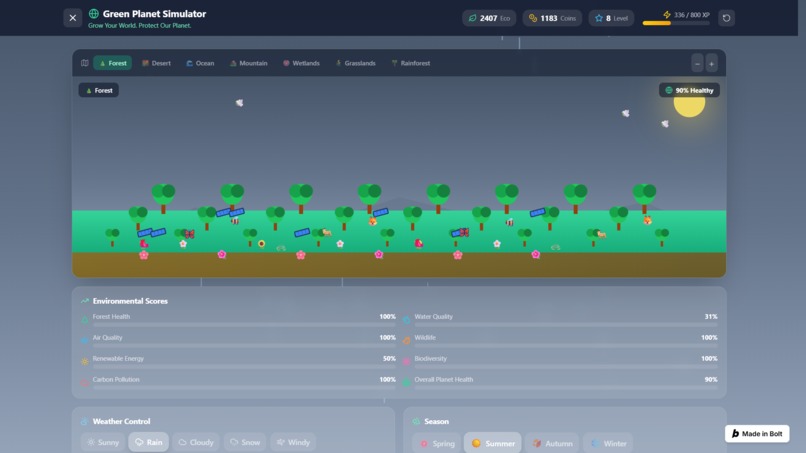
Task: Click the XP progress bar
Action: [x=676, y=23]
